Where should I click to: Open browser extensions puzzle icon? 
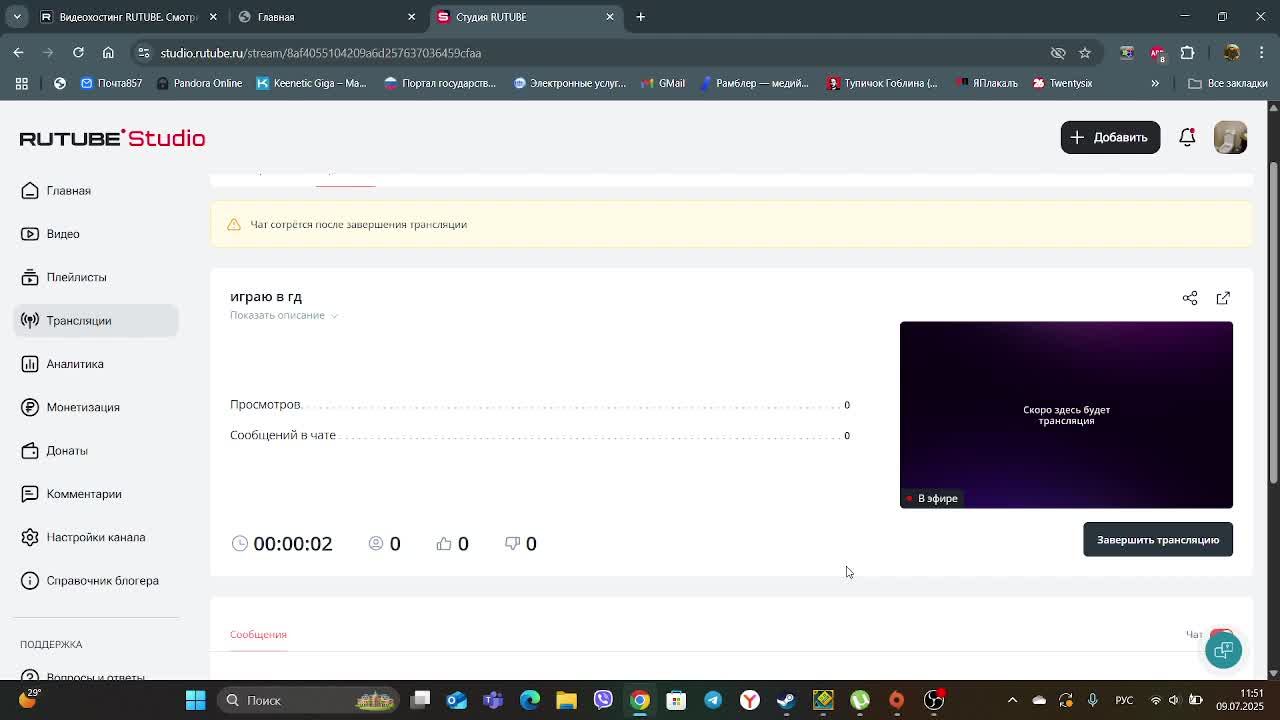[1187, 53]
